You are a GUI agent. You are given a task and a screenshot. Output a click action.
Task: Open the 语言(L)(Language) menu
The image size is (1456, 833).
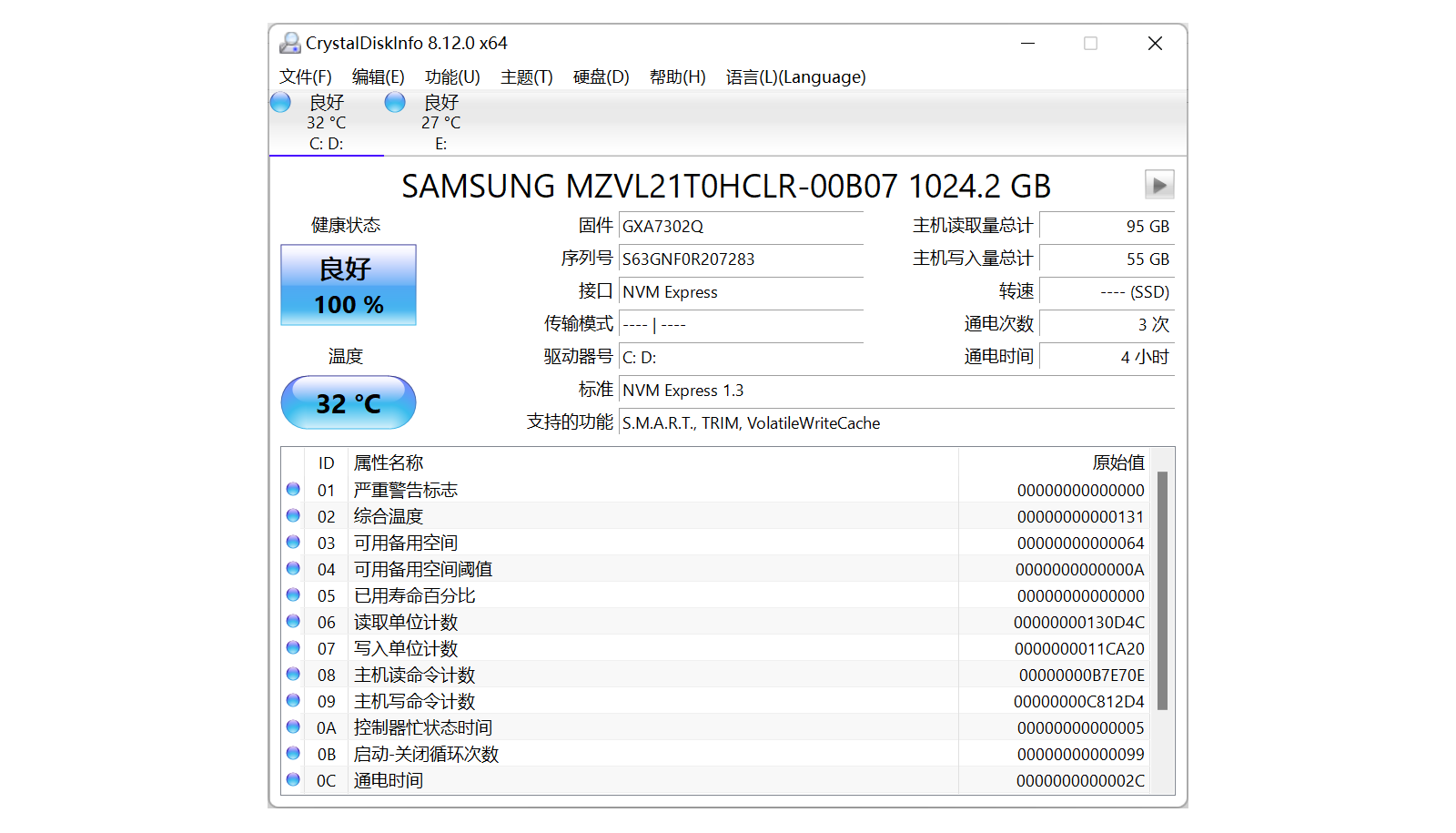pos(796,77)
